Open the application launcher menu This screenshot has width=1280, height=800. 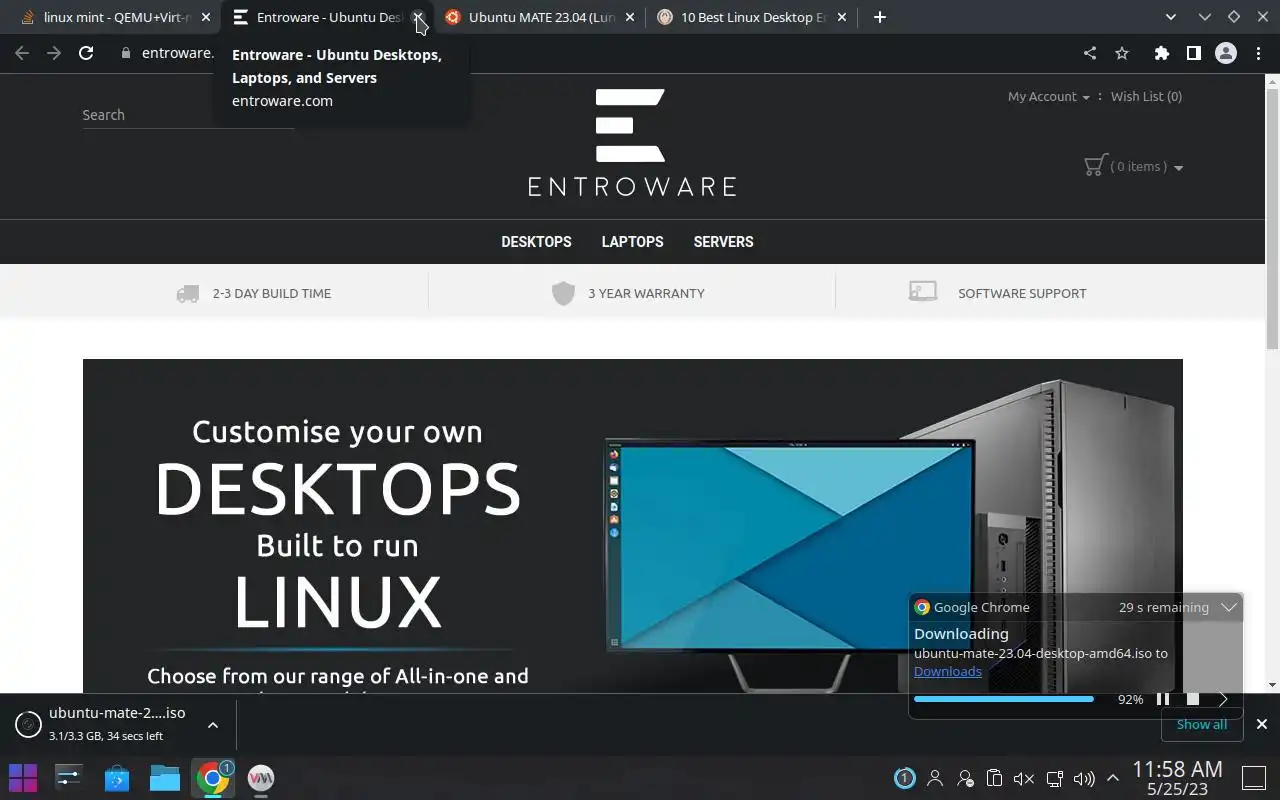23,778
